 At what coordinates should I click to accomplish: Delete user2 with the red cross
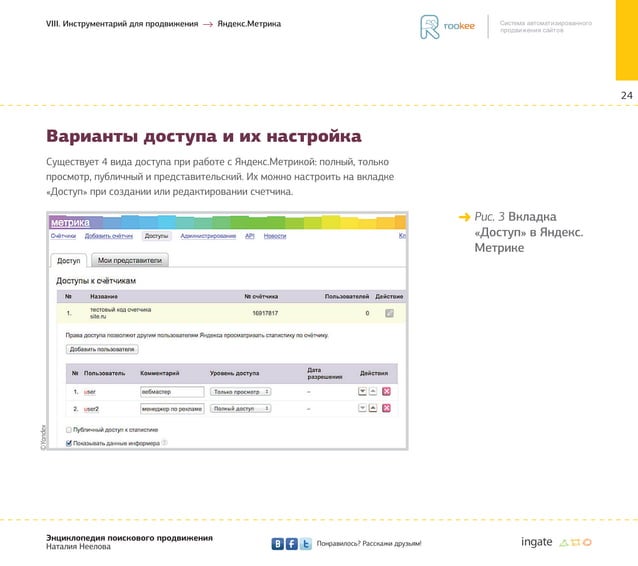[x=386, y=408]
